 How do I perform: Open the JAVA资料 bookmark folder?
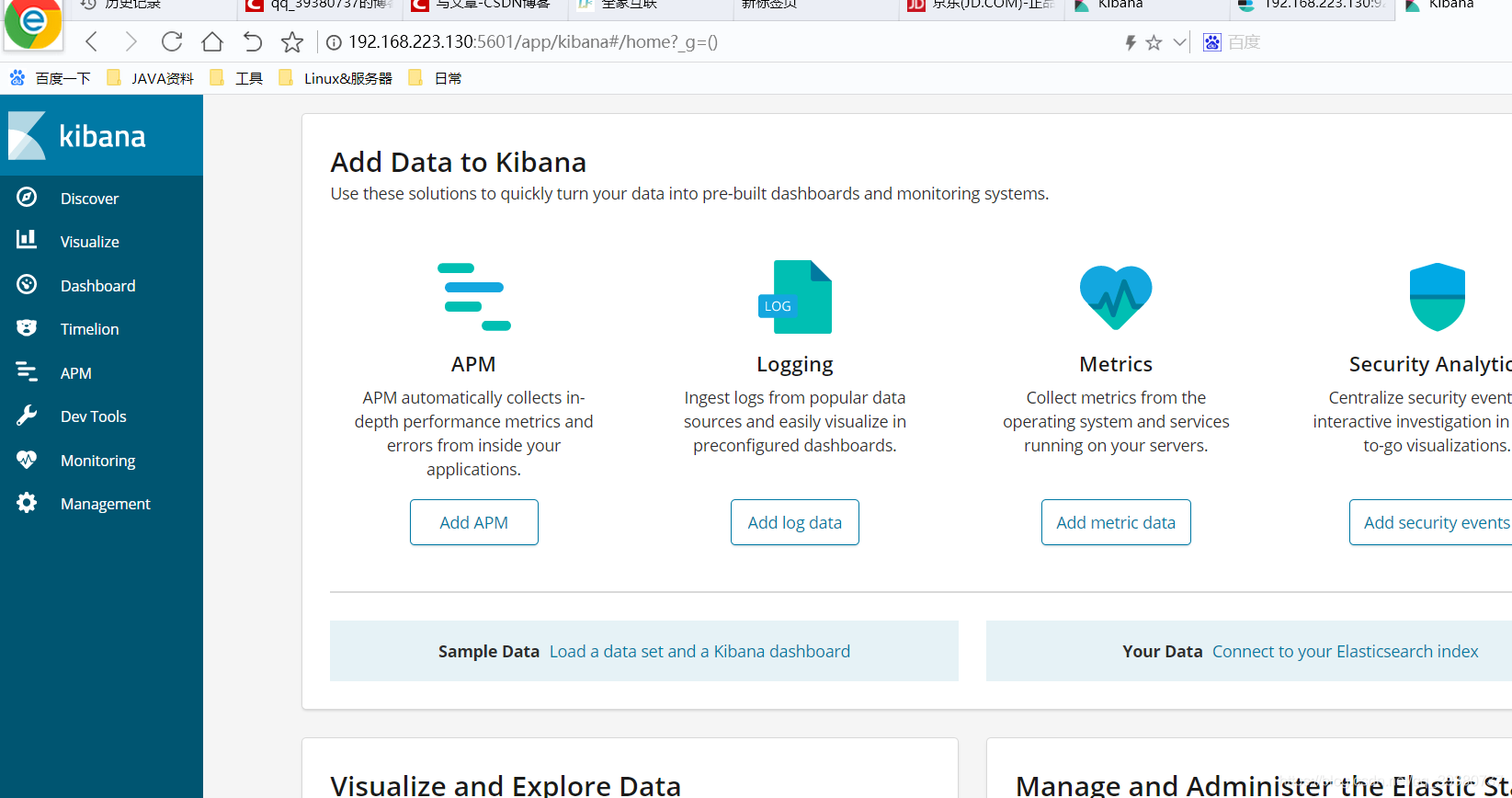(x=151, y=78)
